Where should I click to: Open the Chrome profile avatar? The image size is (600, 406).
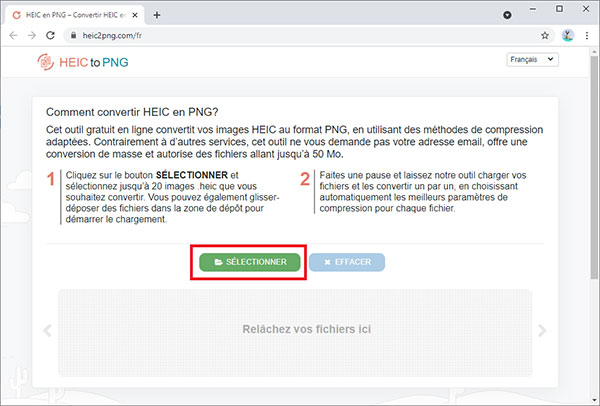pos(568,36)
